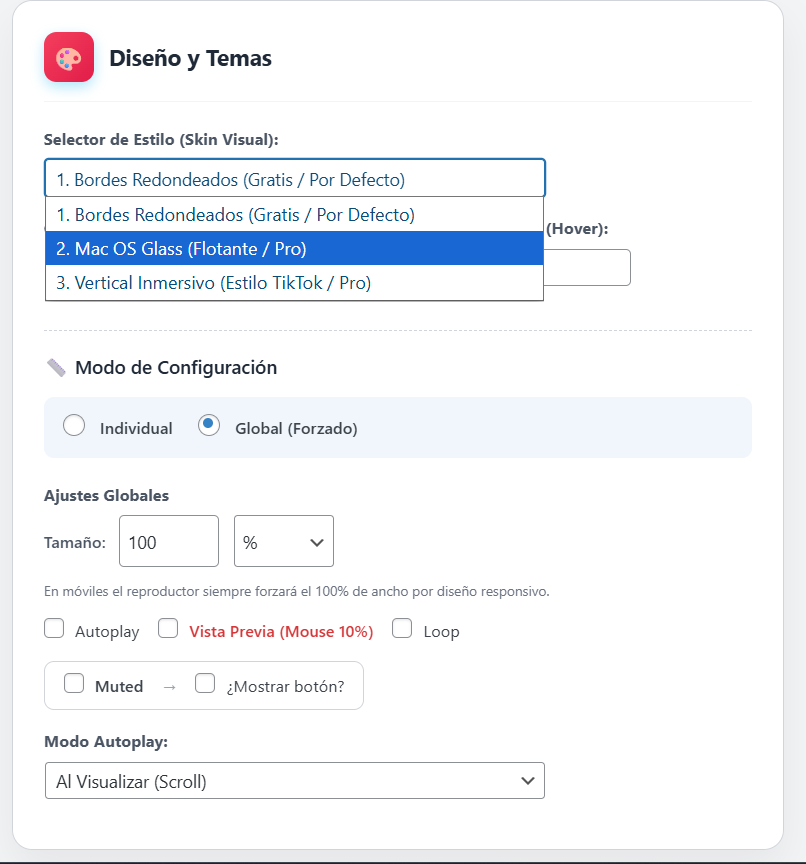Tick the Muted checkbox
The width and height of the screenshot is (806, 864).
tap(74, 684)
